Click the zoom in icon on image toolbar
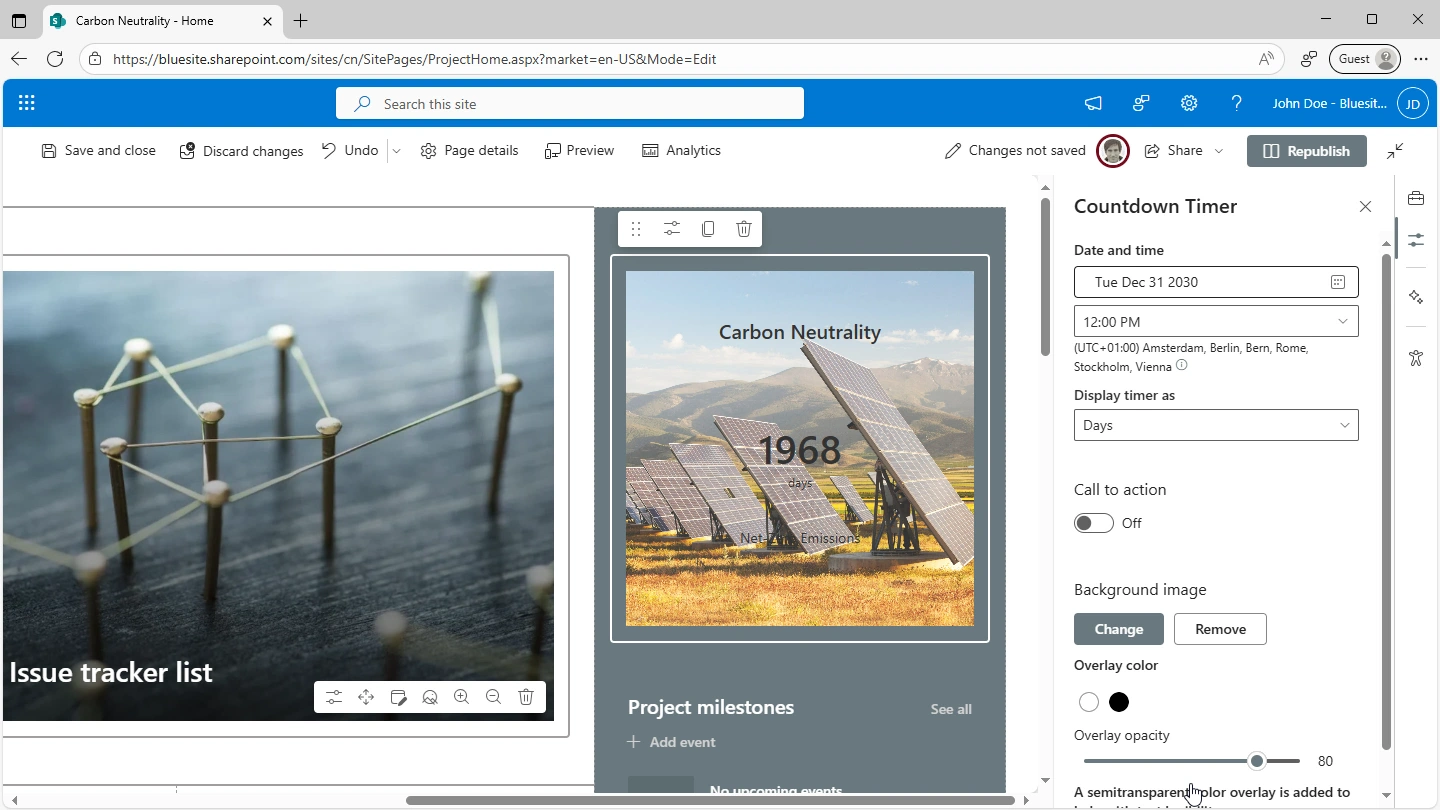 (x=461, y=697)
